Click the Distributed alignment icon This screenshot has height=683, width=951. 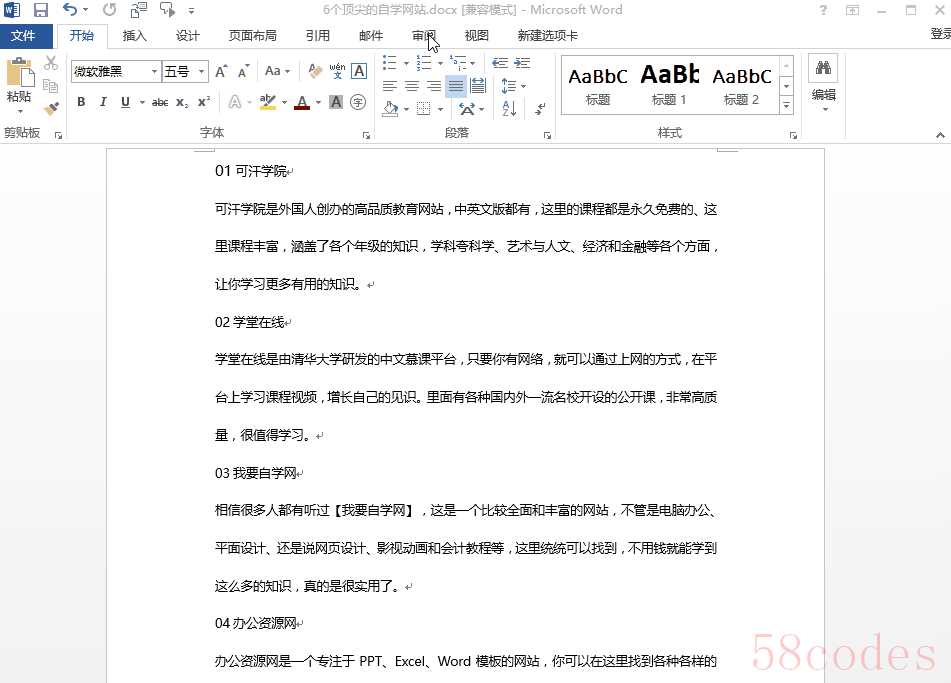(x=478, y=86)
